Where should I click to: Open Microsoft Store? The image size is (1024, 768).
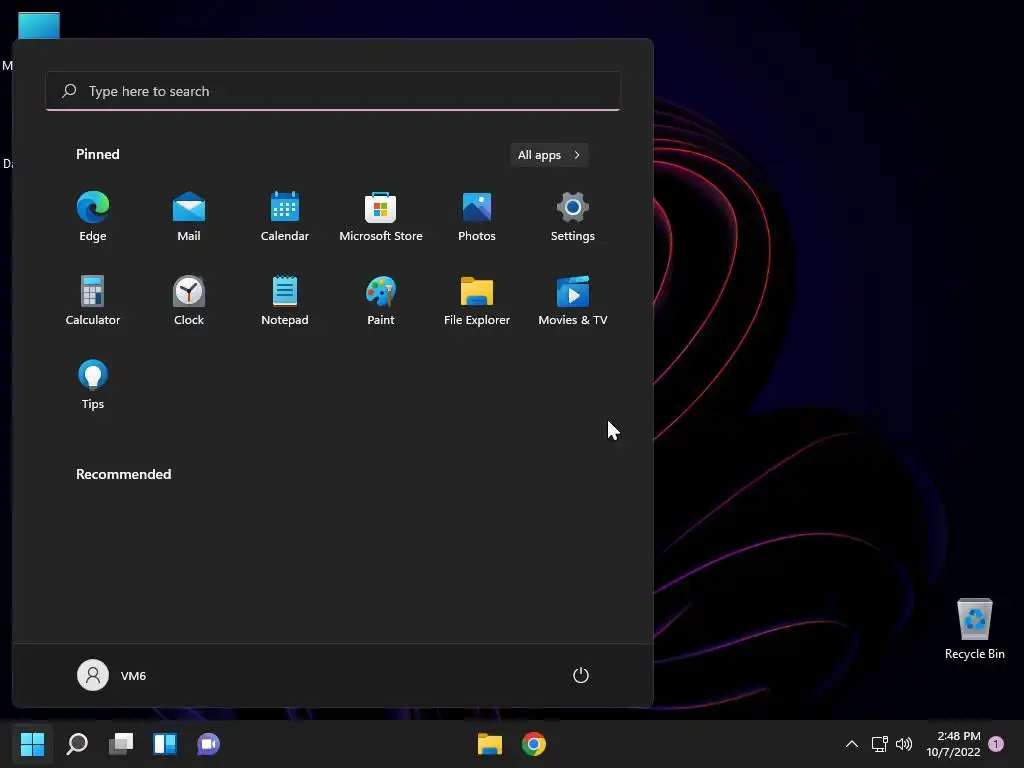pyautogui.click(x=381, y=217)
